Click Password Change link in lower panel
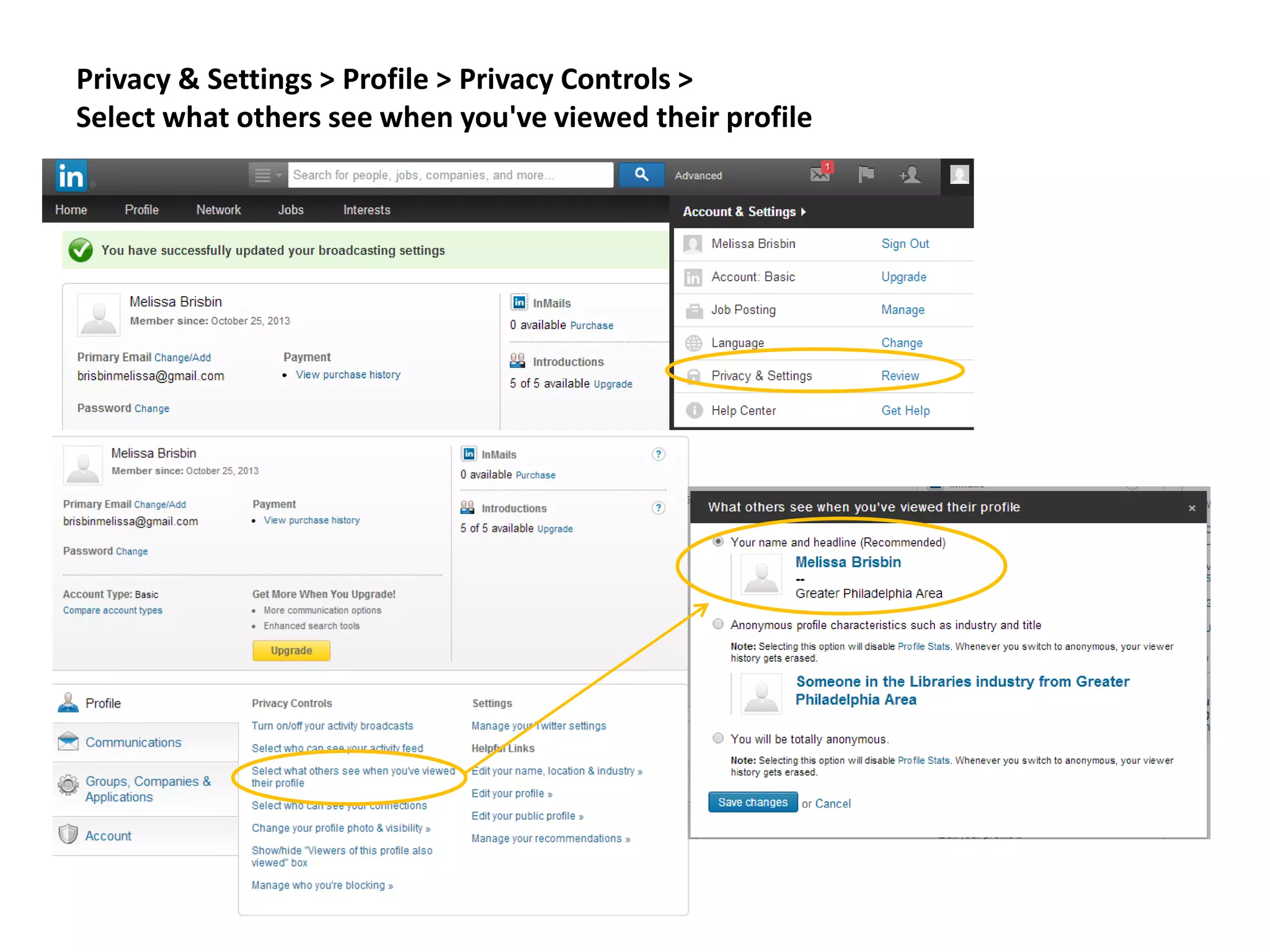 [131, 552]
